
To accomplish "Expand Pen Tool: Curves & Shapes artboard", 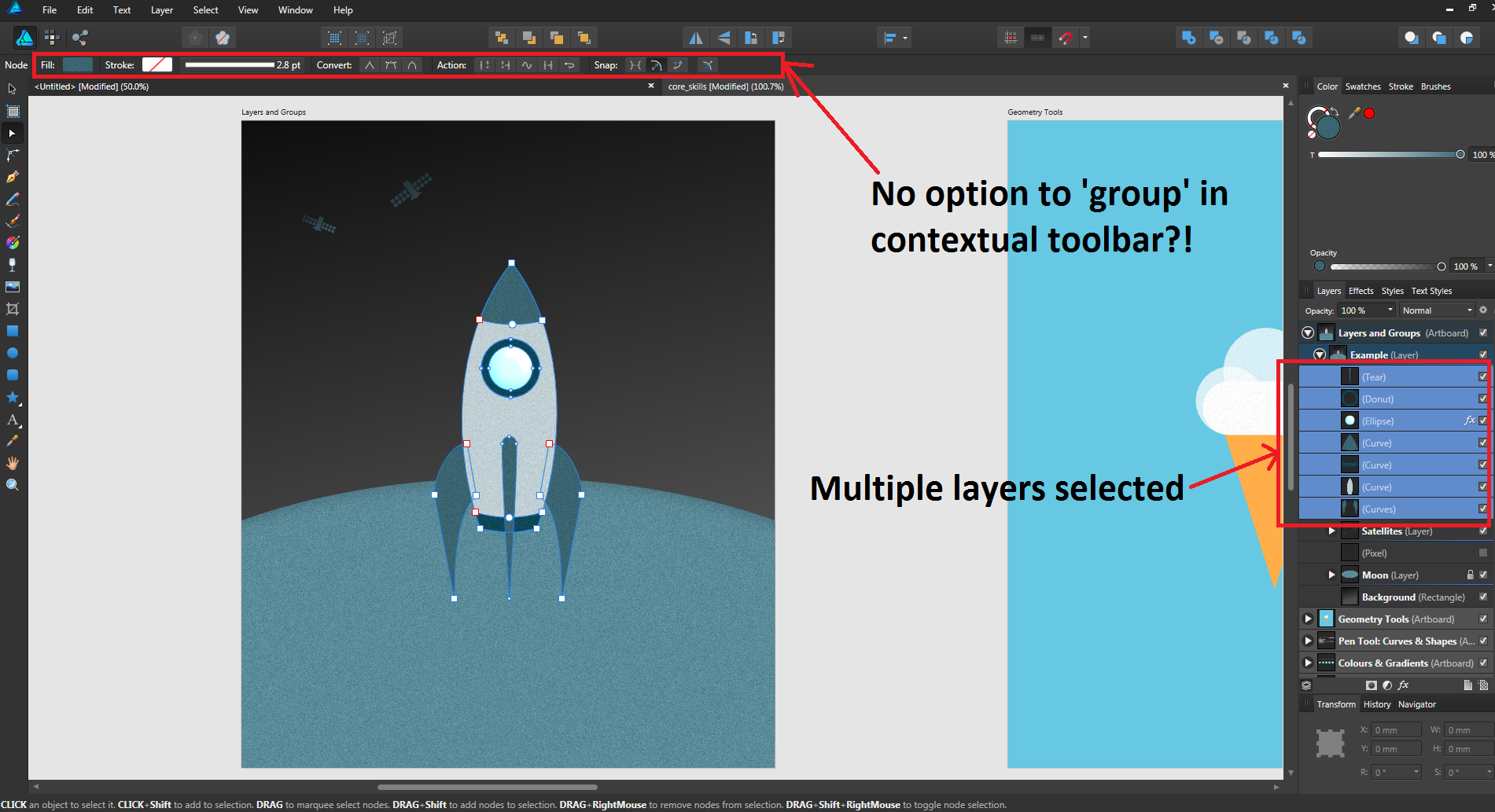I will coord(1308,641).
